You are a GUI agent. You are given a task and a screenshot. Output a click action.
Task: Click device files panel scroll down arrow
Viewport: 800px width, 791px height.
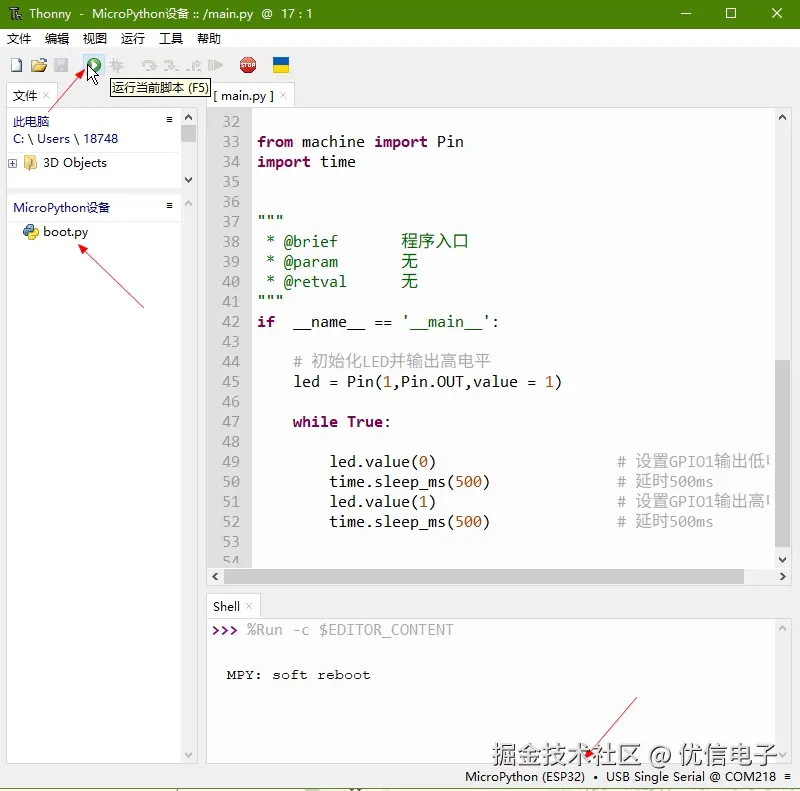click(188, 755)
